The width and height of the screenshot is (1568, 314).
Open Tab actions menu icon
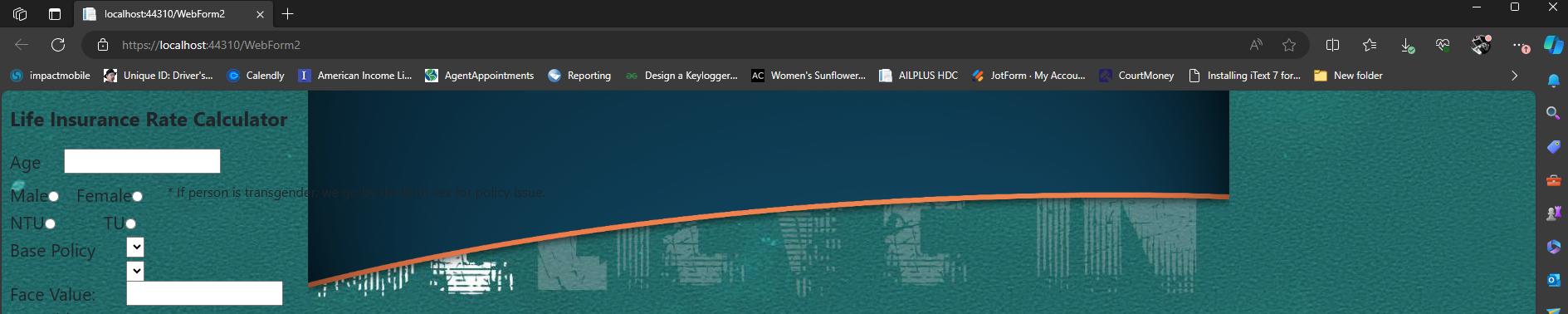pyautogui.click(x=55, y=14)
